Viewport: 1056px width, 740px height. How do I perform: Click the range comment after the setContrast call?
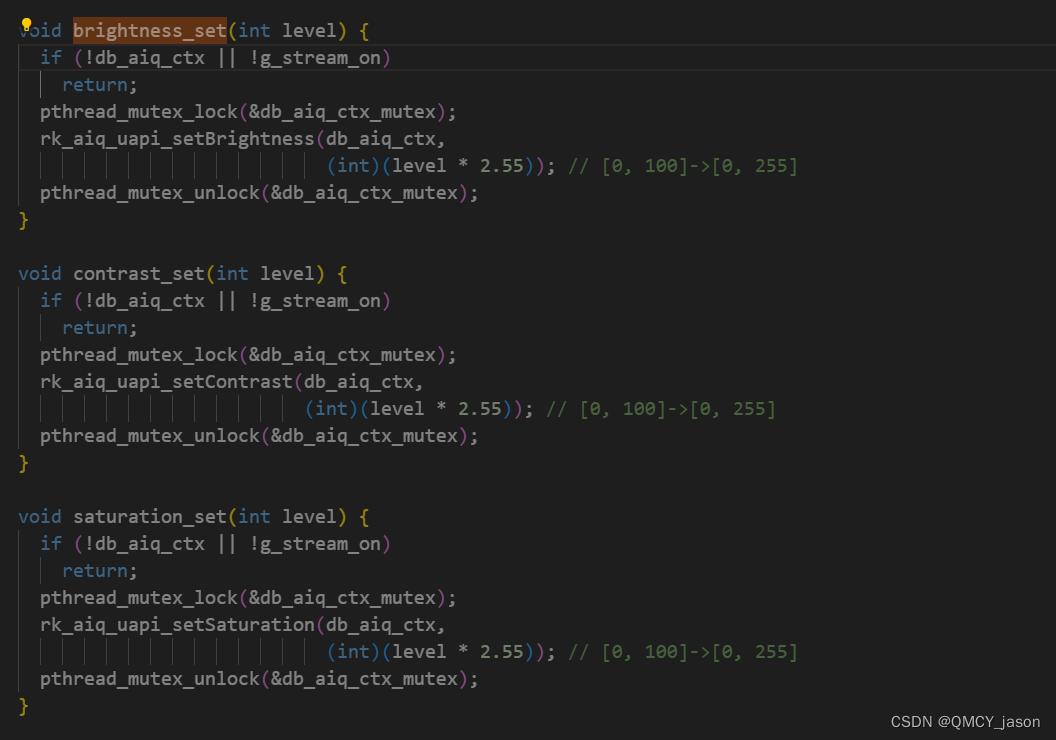pos(661,409)
